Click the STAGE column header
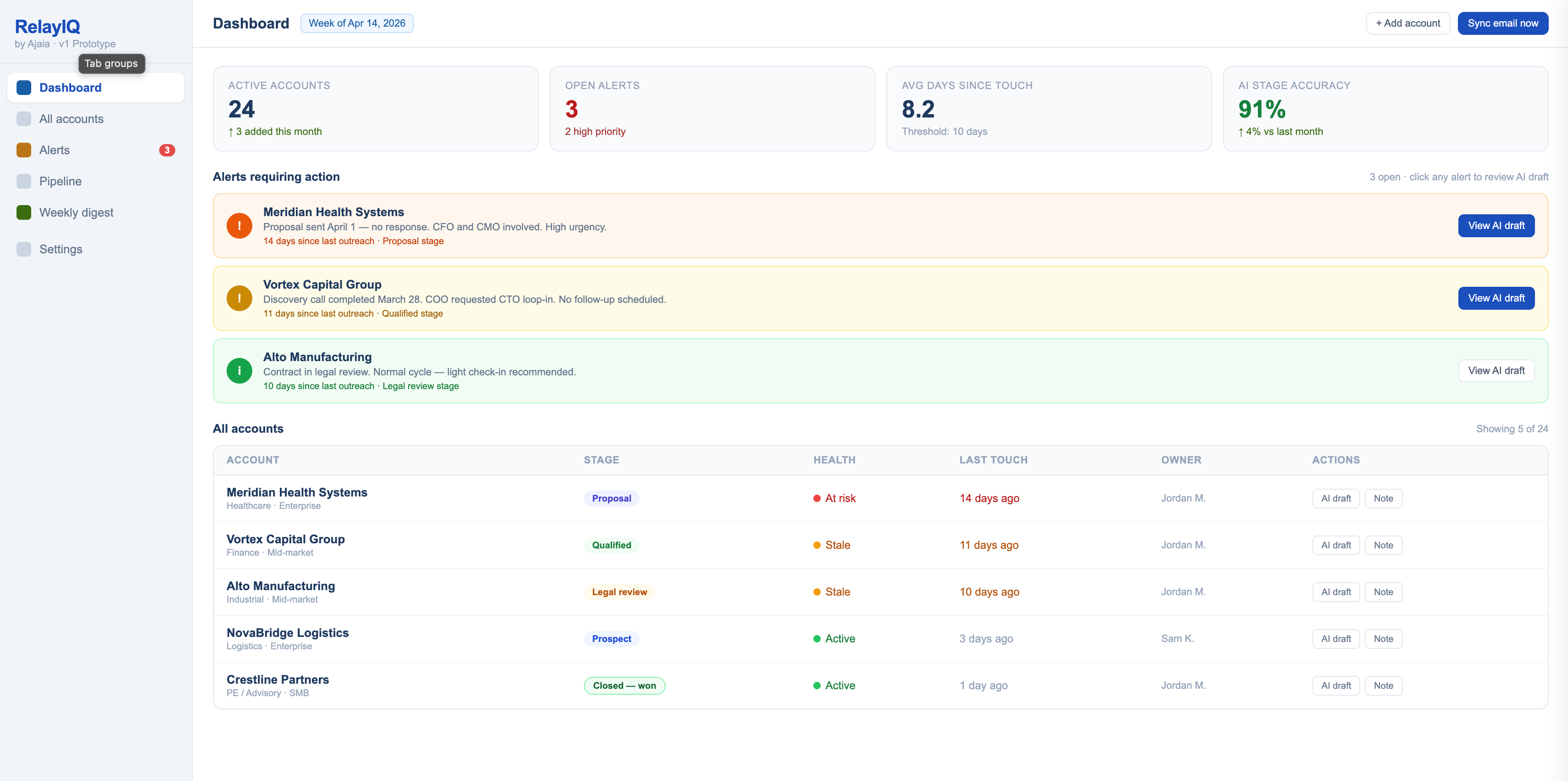The width and height of the screenshot is (1568, 781). pyautogui.click(x=601, y=460)
